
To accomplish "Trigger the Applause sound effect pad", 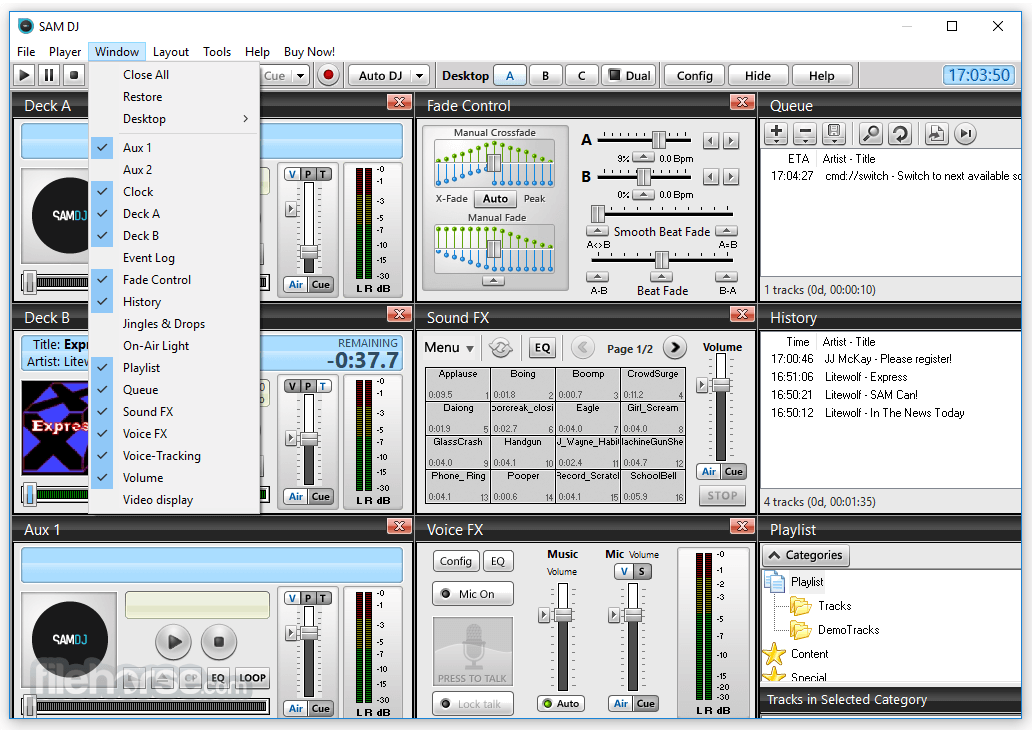I will 458,384.
